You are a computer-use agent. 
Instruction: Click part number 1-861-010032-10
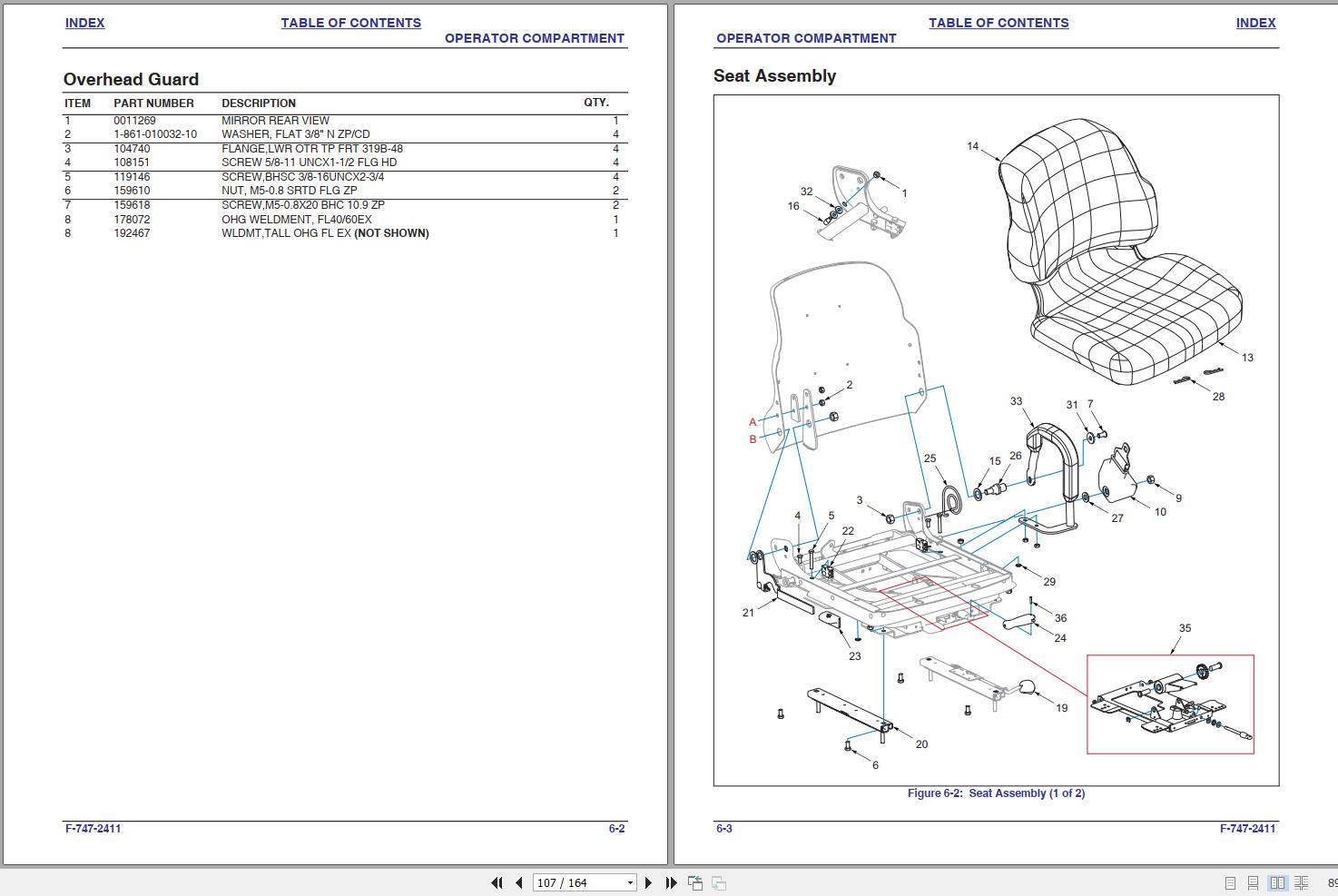[155, 134]
